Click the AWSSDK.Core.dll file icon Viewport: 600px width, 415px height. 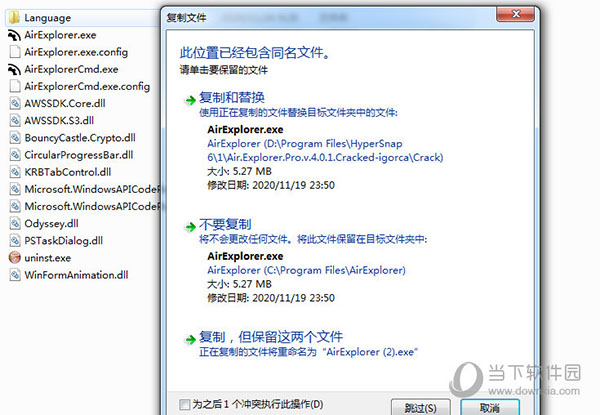[15, 103]
